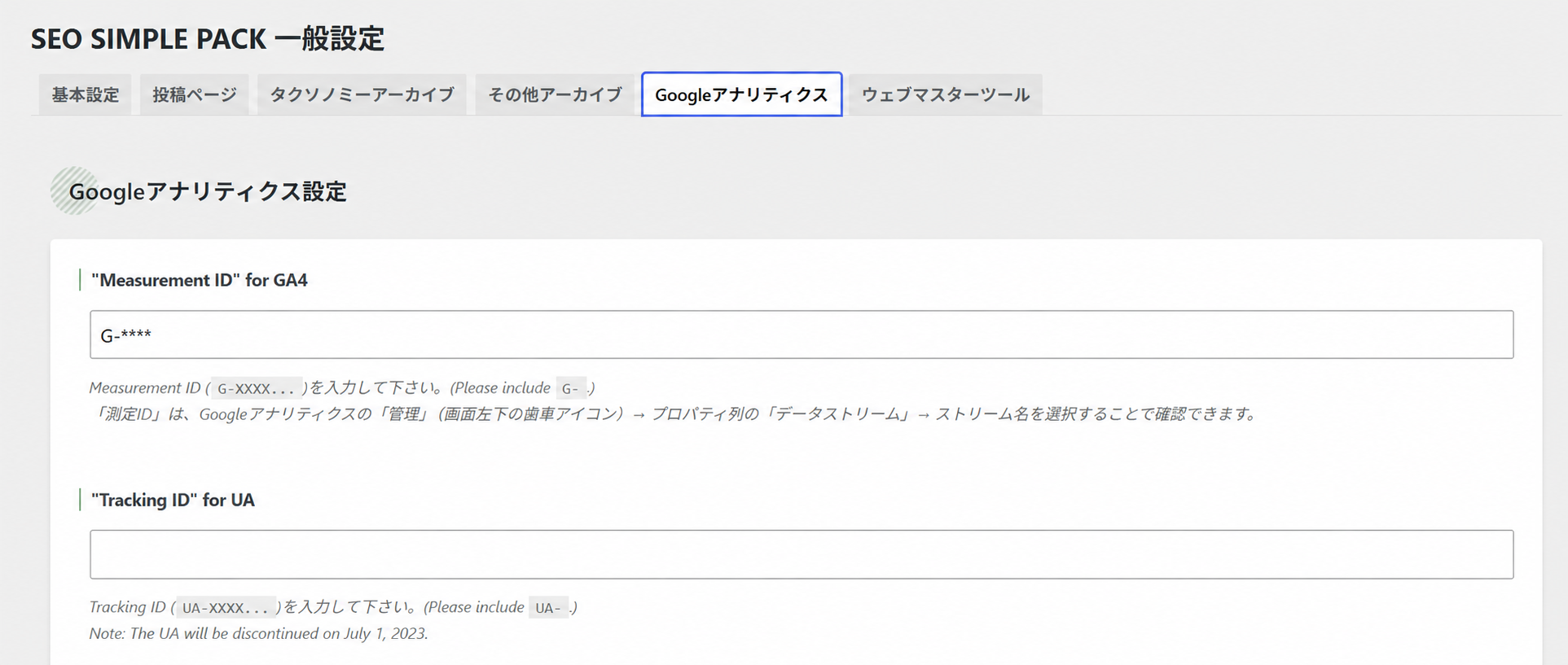Screen dimensions: 1568x665
Task: Click the SEO SIMPLE PACK 一般設定 page title
Action: click(208, 38)
